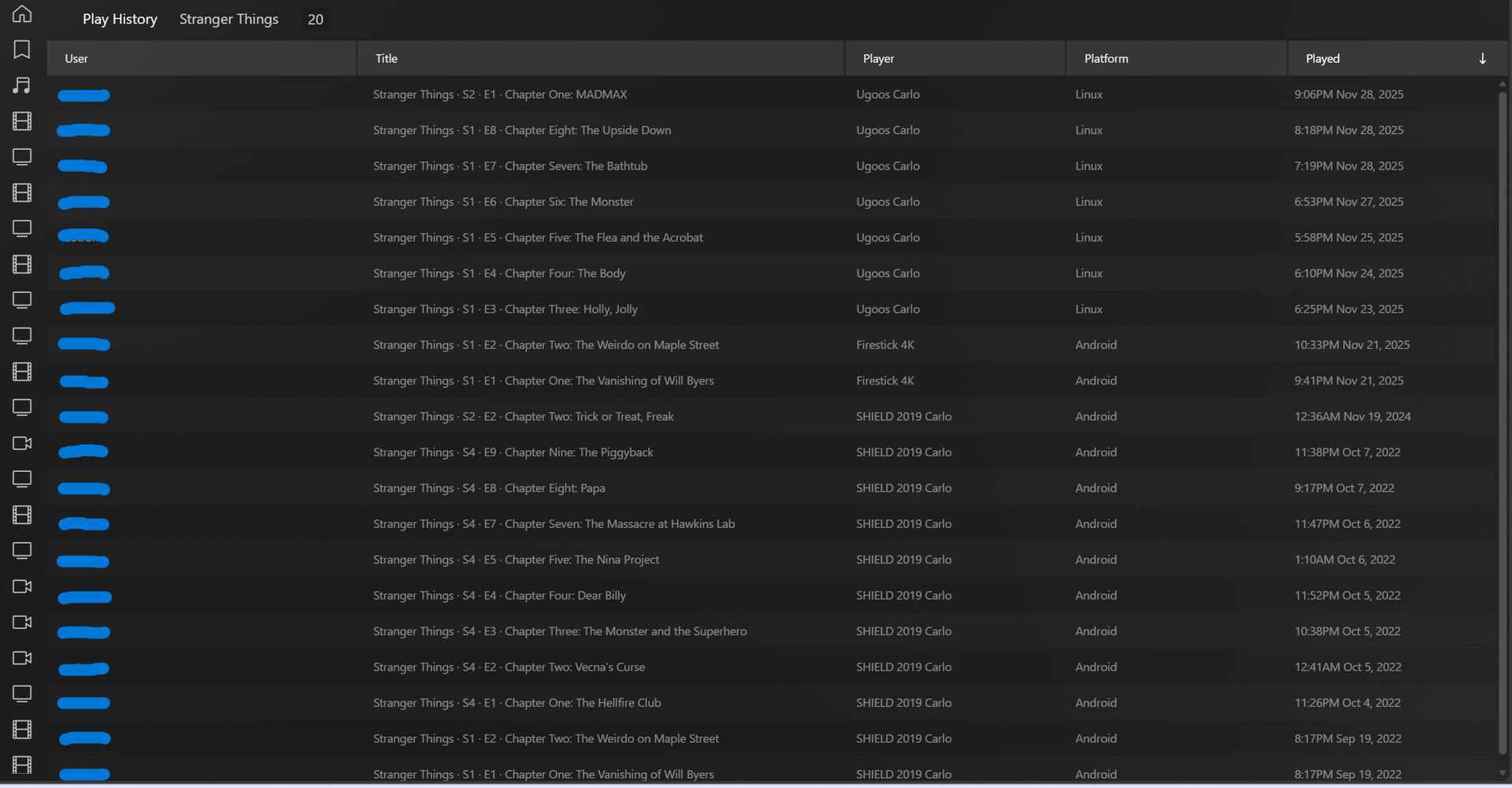This screenshot has height=788, width=1512.
Task: Open the bookmark icon in the sidebar
Action: (22, 50)
